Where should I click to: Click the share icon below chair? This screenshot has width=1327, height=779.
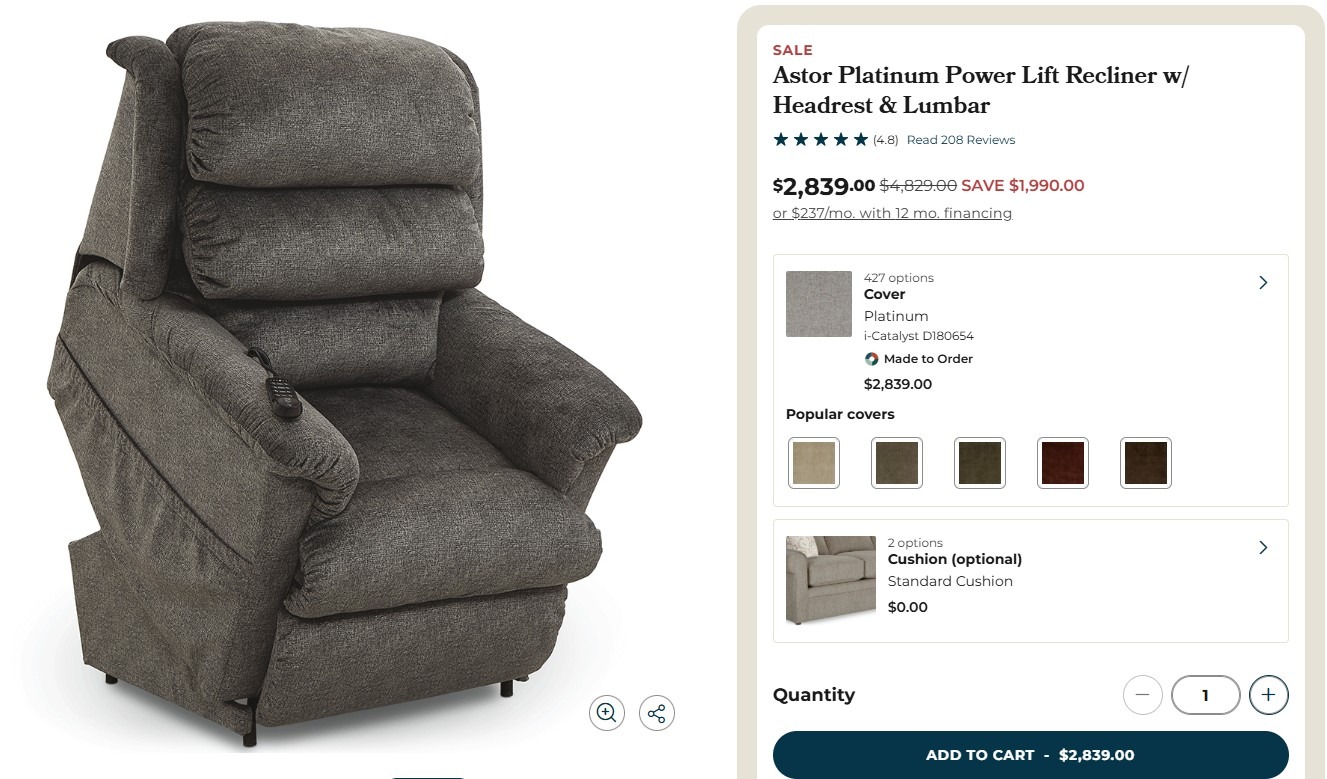pos(657,713)
